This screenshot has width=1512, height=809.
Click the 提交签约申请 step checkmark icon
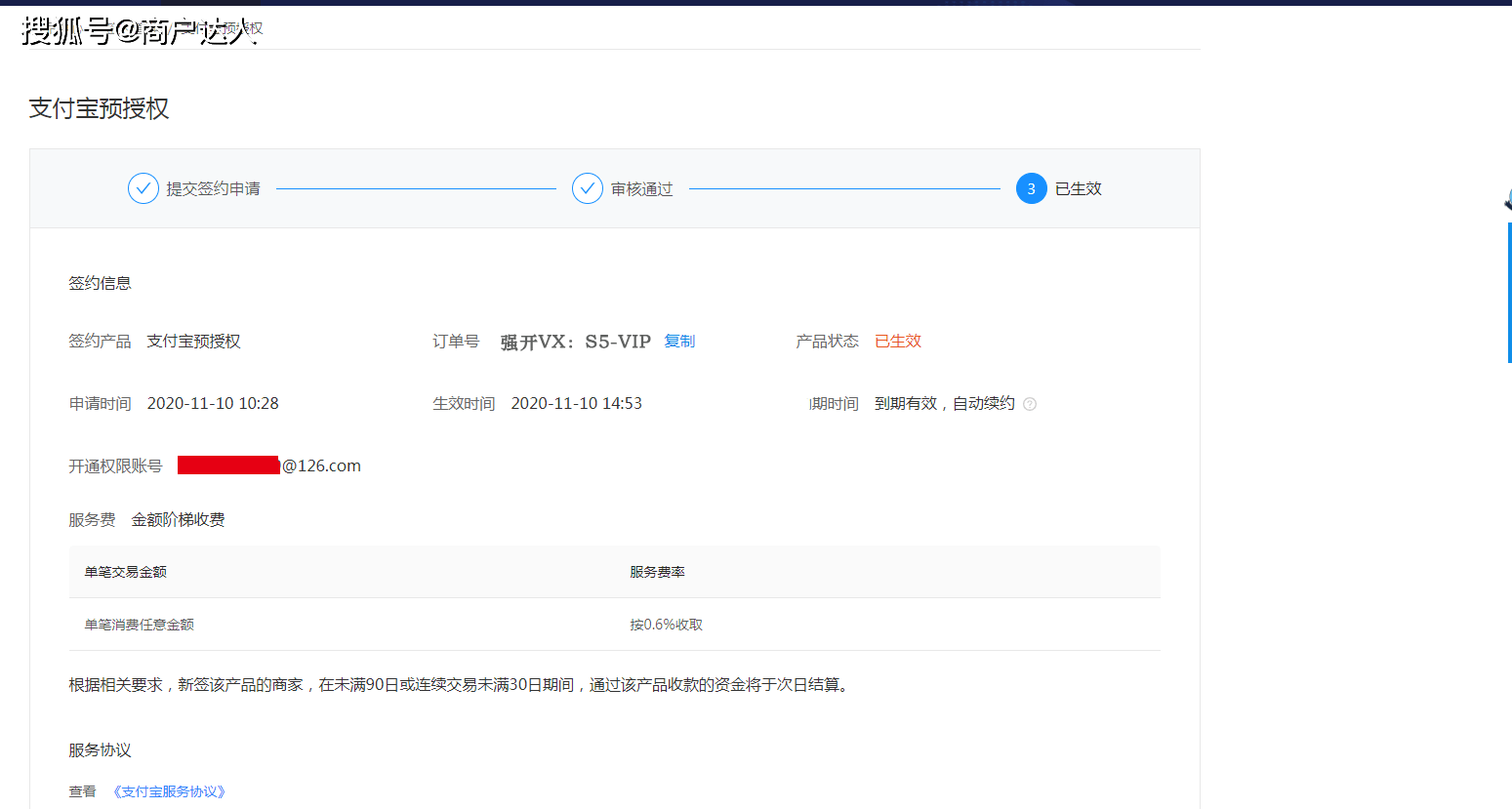(x=143, y=188)
